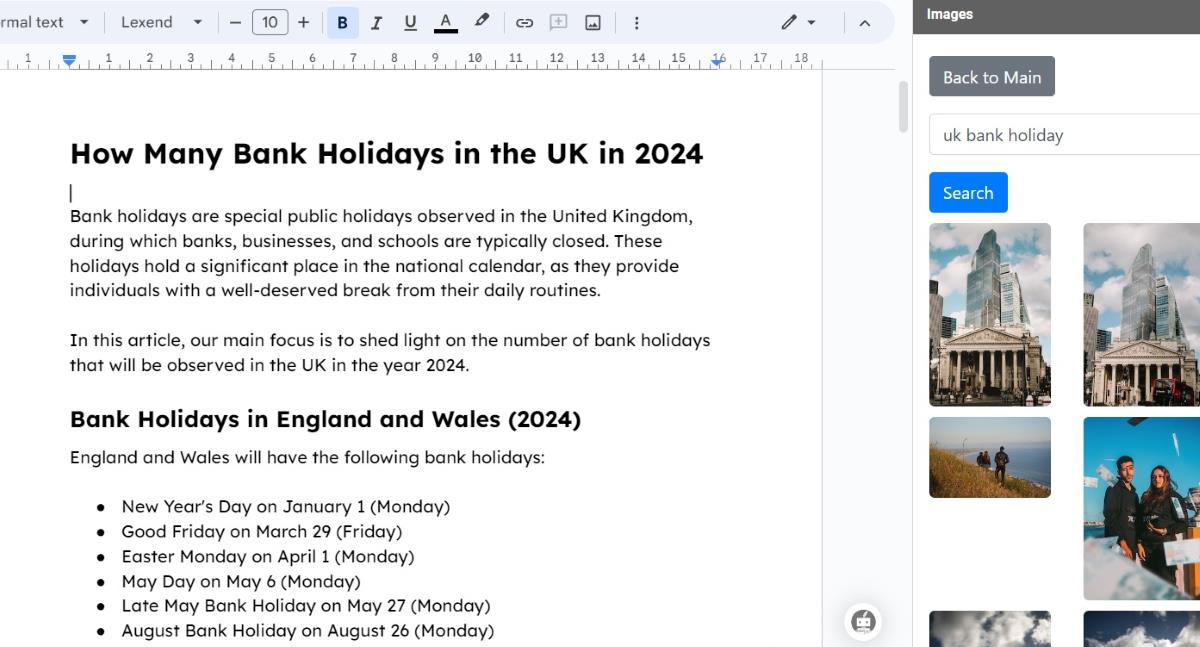Click the New Year's Day bullet item
Viewport: 1200px width, 647px height.
286,507
